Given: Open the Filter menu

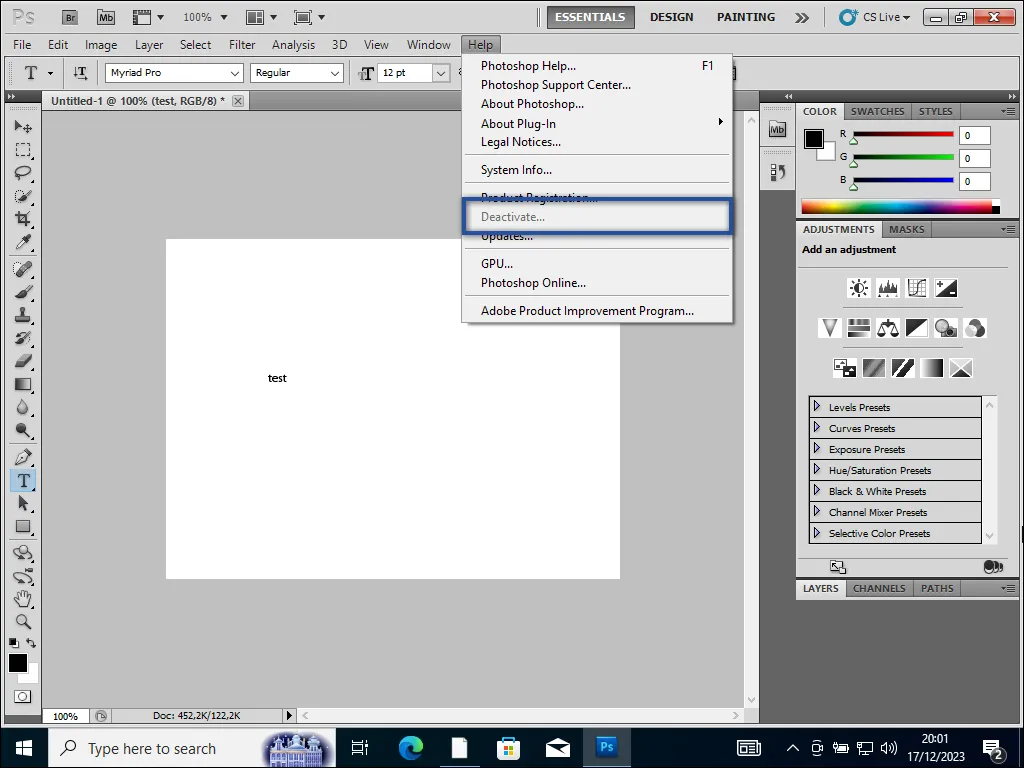Looking at the screenshot, I should [x=242, y=45].
